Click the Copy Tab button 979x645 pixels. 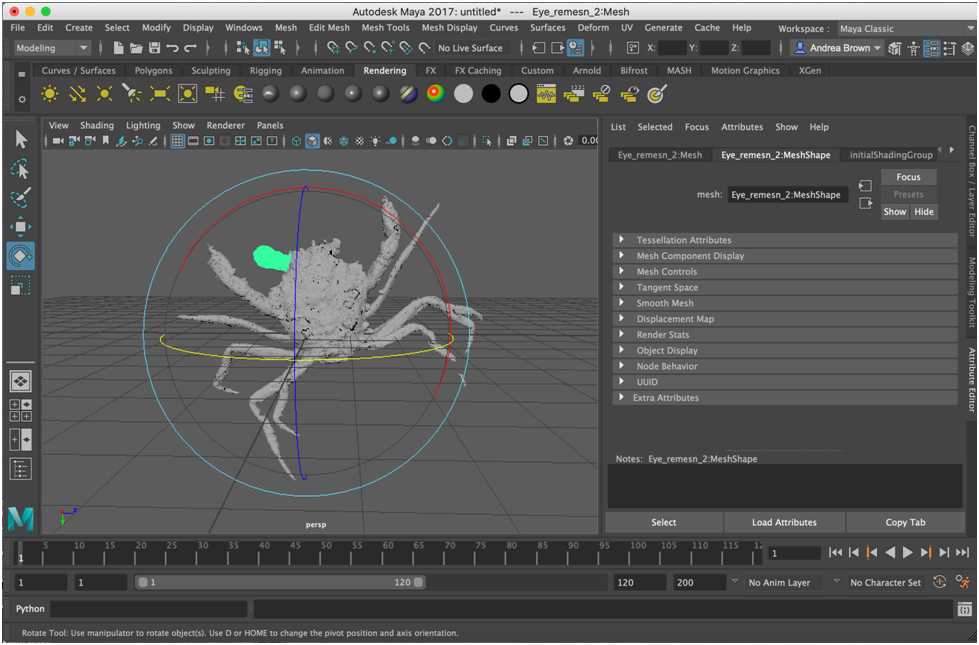pos(905,522)
